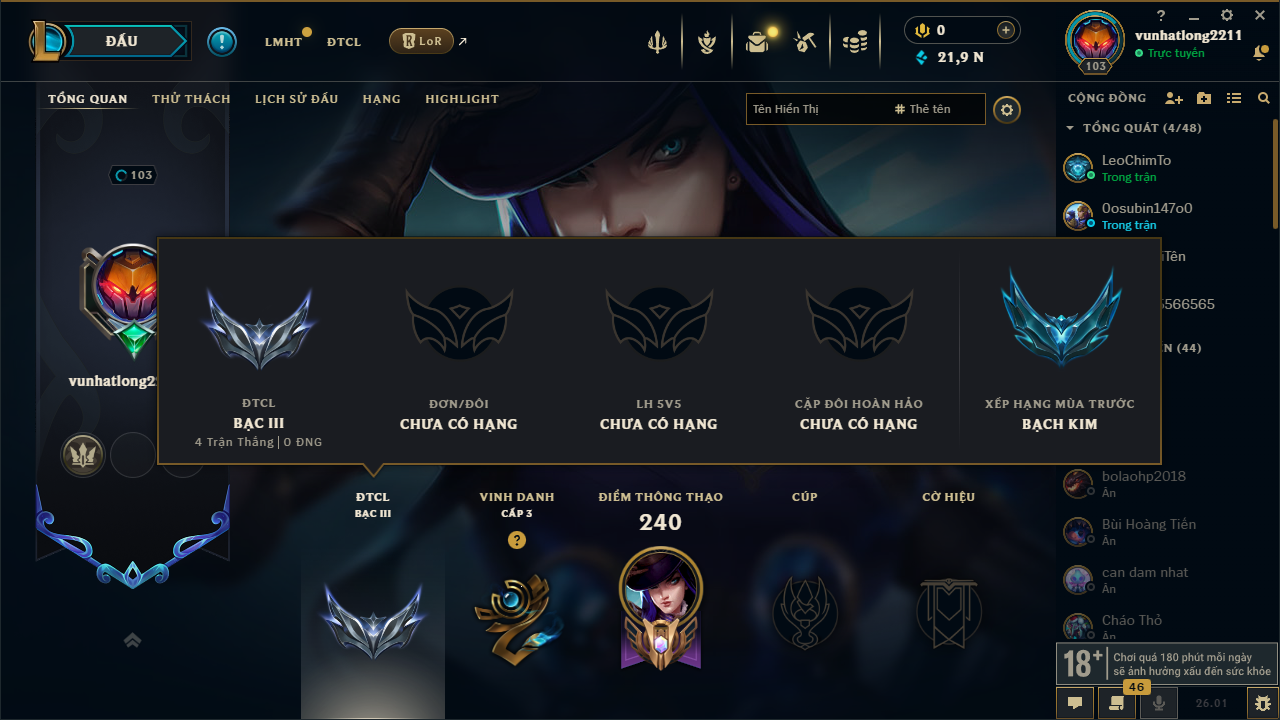This screenshot has width=1280, height=720.
Task: Click the ĐẤU play button
Action: coord(121,41)
